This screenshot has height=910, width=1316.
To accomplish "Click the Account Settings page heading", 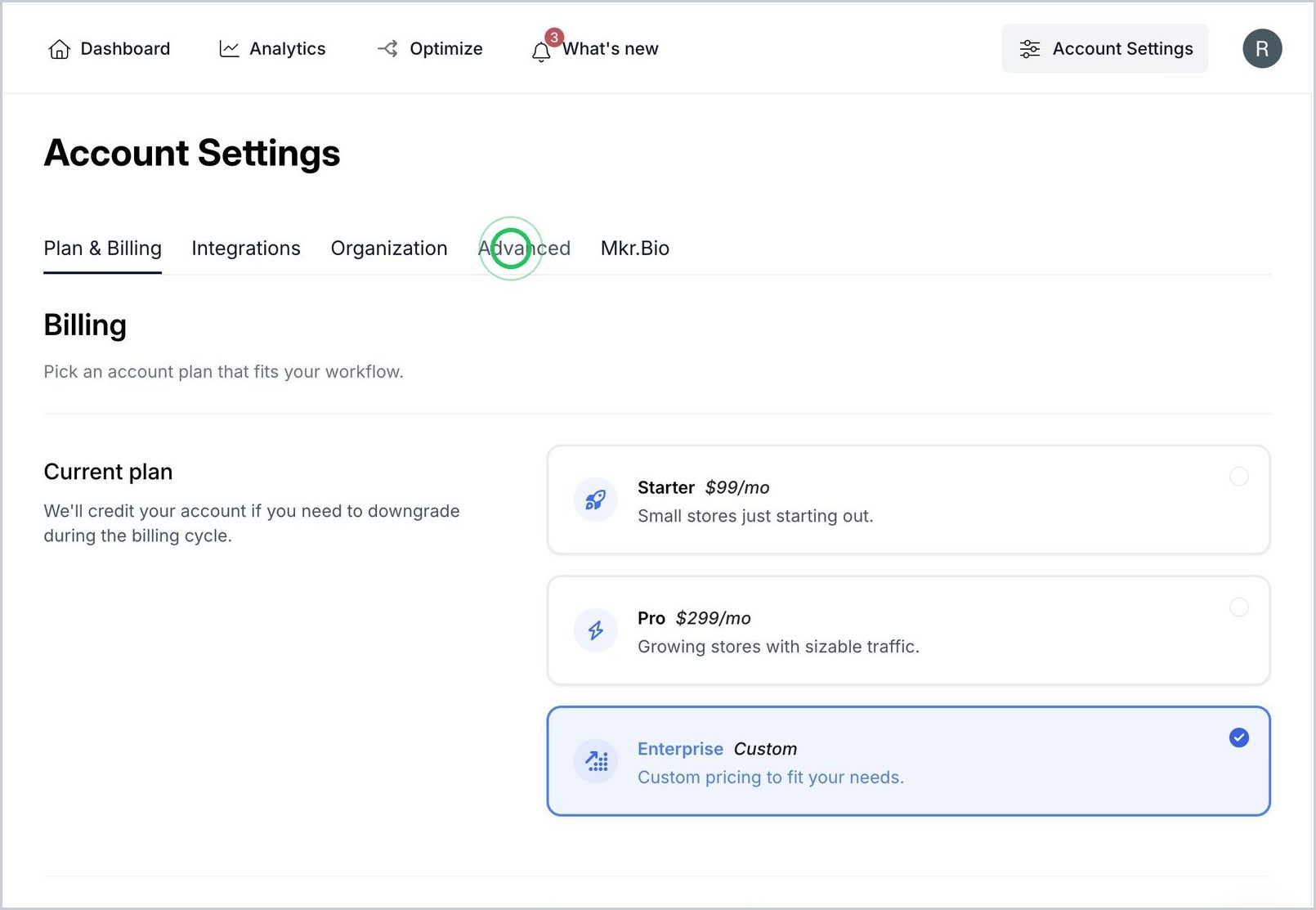I will [x=192, y=153].
